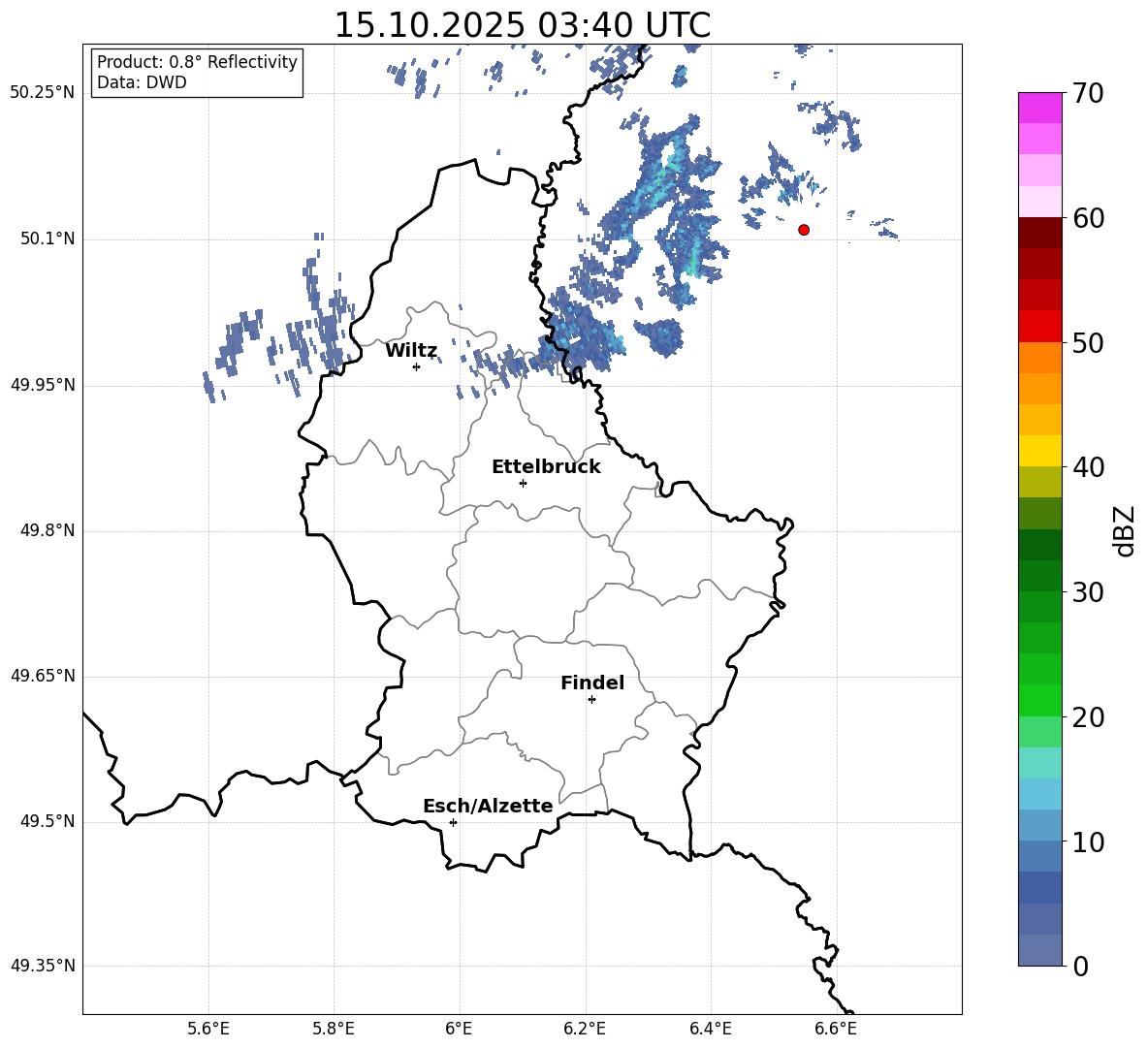Screen dimensions: 1148x1048
Task: Click the Ettelbruck city label
Action: [x=546, y=467]
